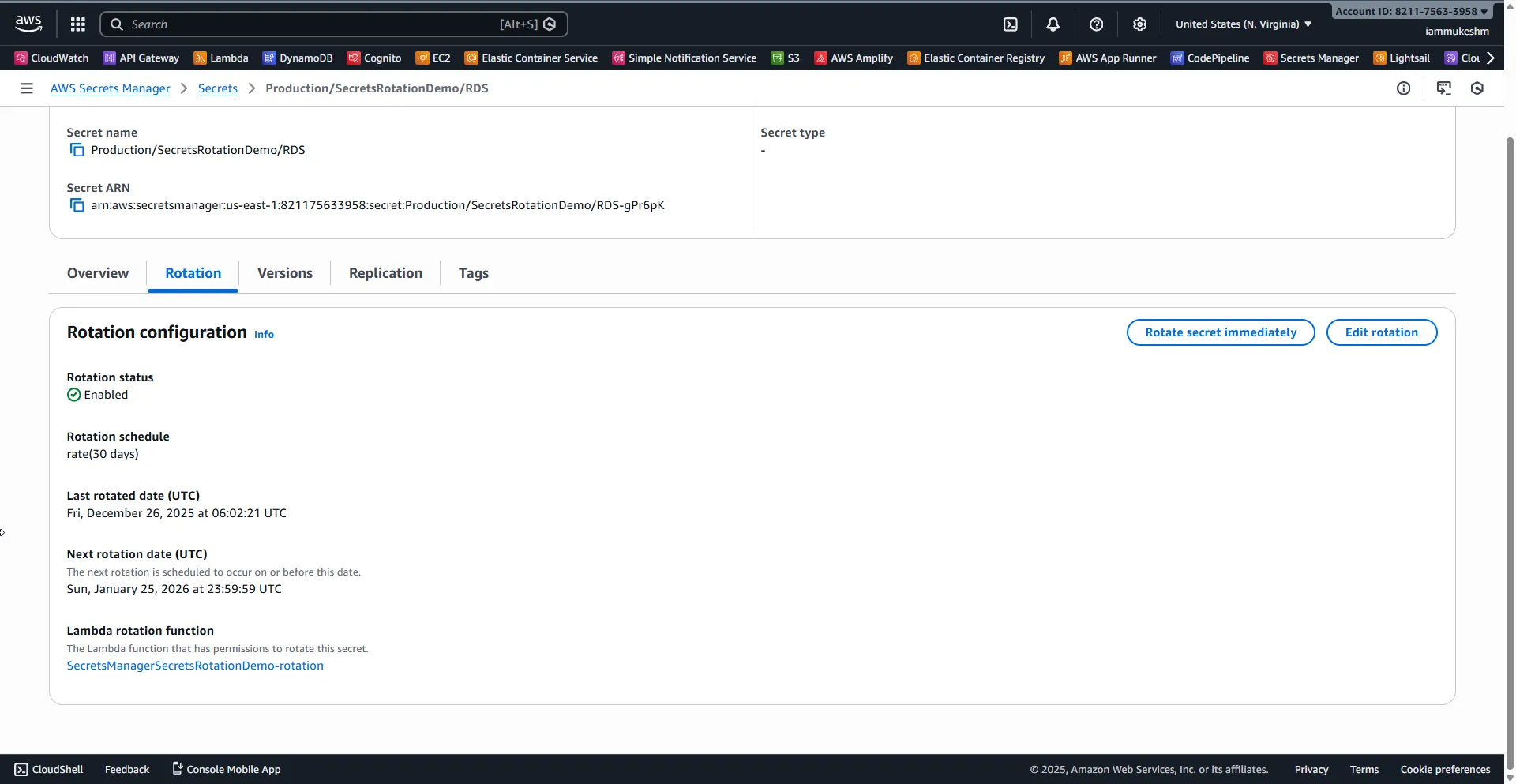This screenshot has height=784, width=1516.
Task: Expand the region selector United States (N. Virginia)
Action: click(x=1243, y=24)
